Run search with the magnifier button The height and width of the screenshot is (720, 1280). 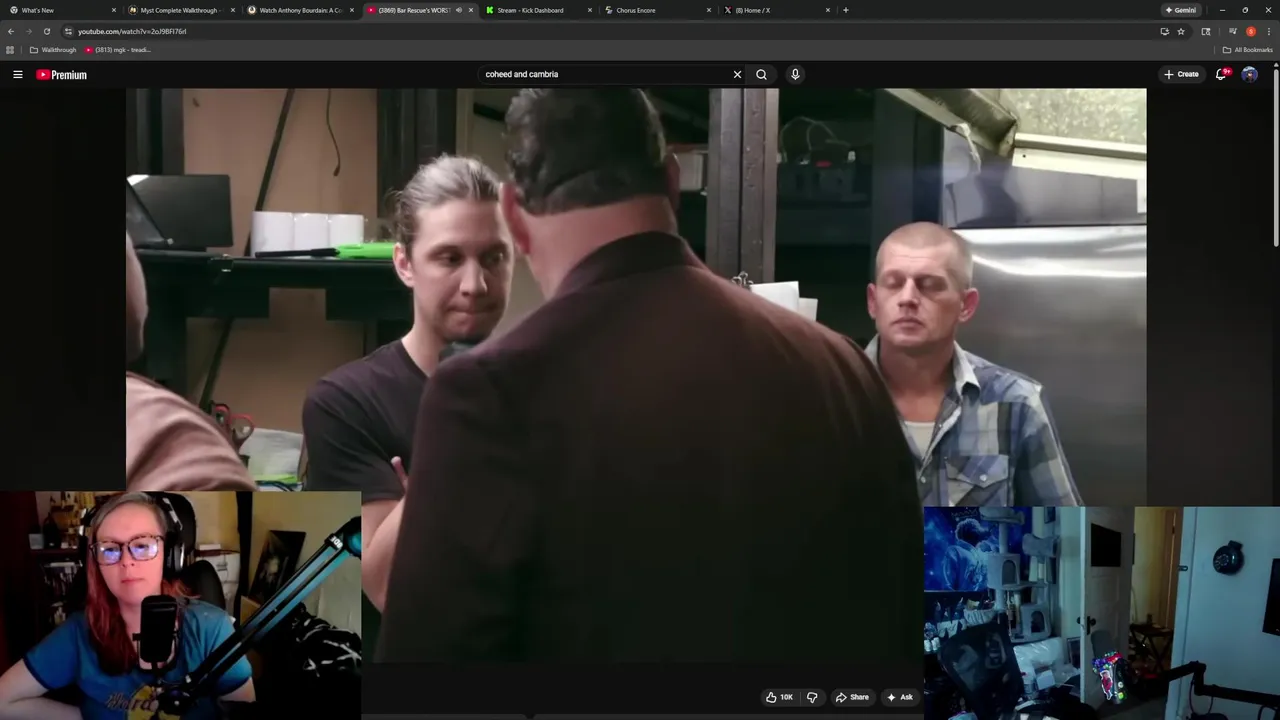(x=761, y=74)
